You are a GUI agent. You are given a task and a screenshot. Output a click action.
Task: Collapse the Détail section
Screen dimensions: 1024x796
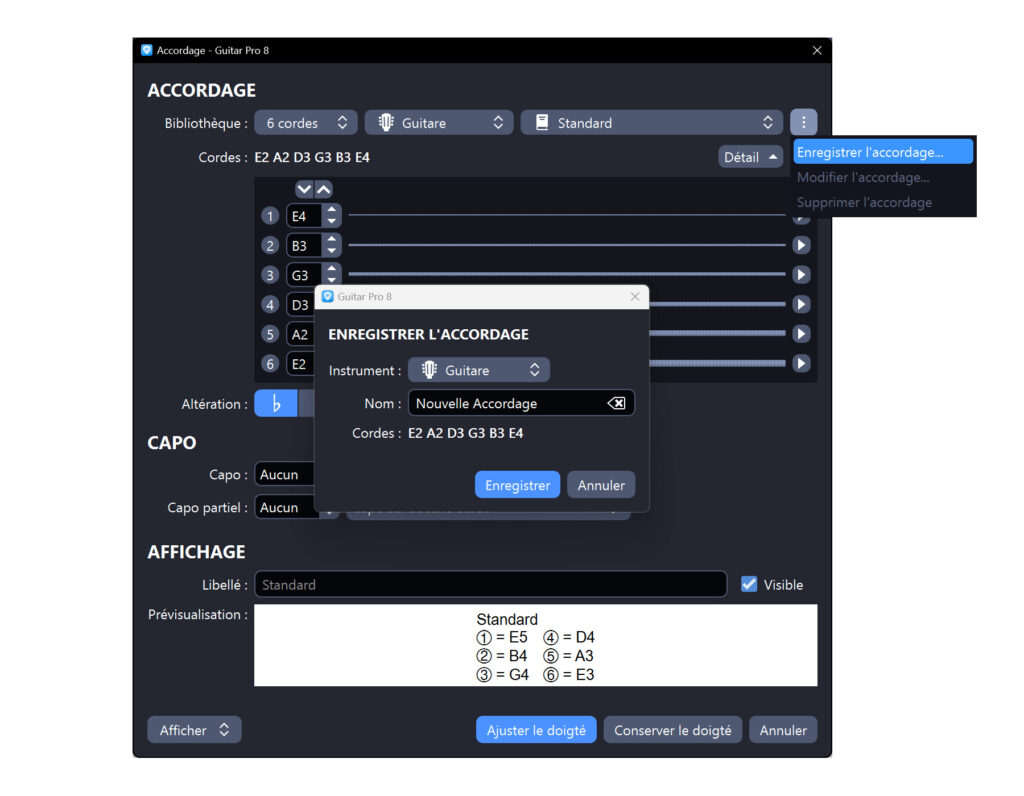[x=750, y=157]
